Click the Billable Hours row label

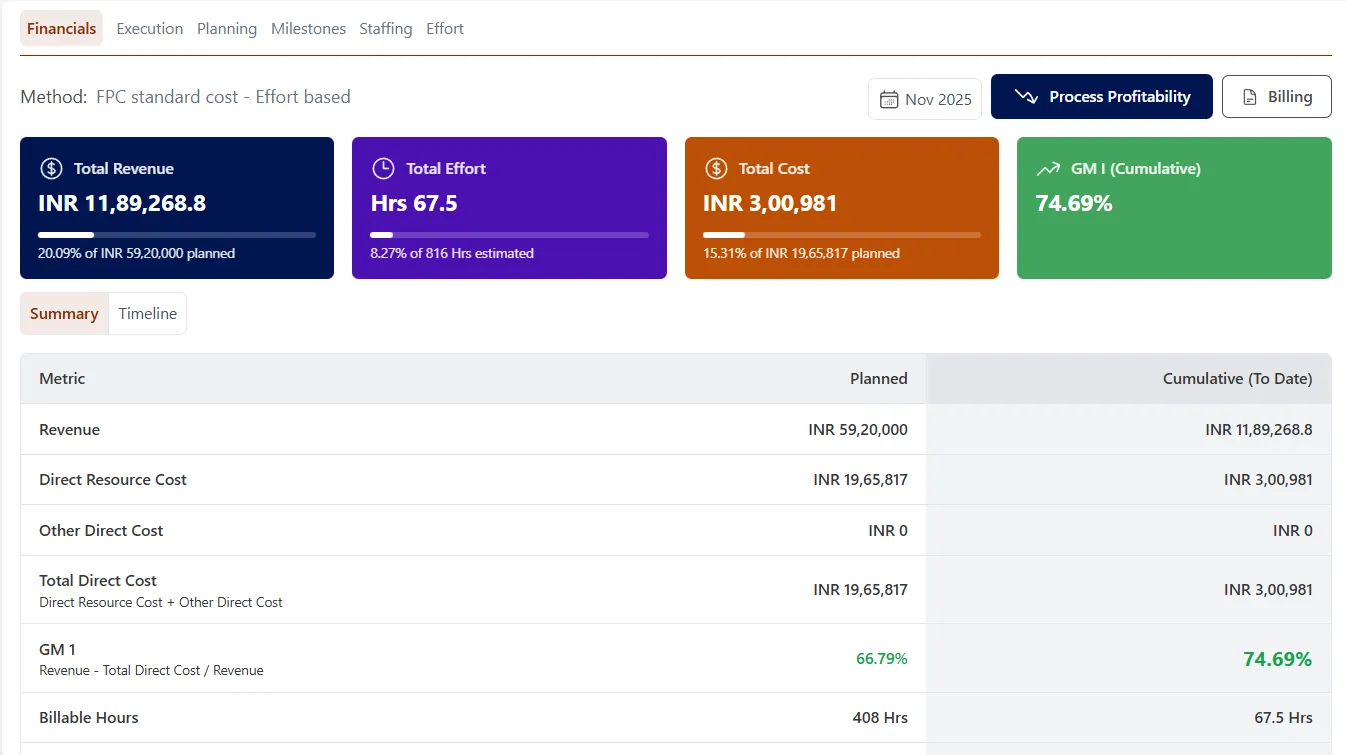coord(89,717)
